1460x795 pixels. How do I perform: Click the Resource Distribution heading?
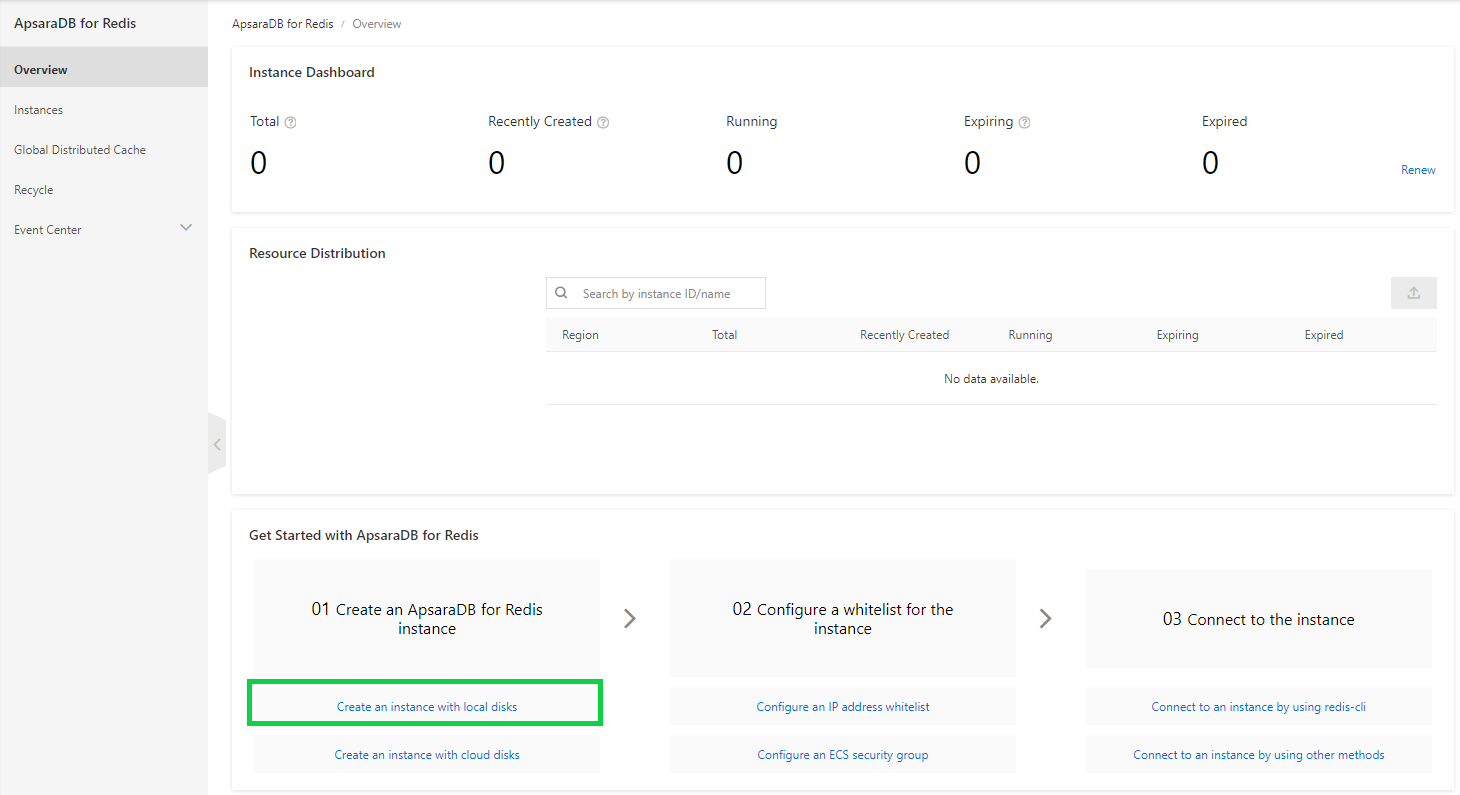pos(317,253)
